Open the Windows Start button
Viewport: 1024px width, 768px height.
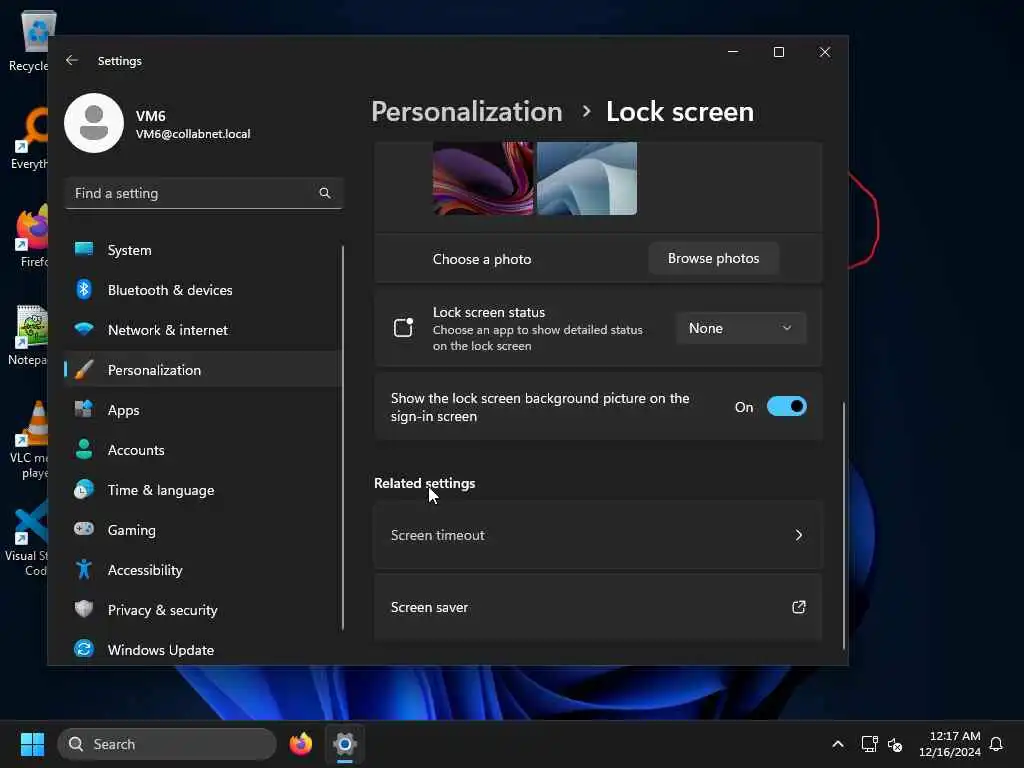(32, 744)
